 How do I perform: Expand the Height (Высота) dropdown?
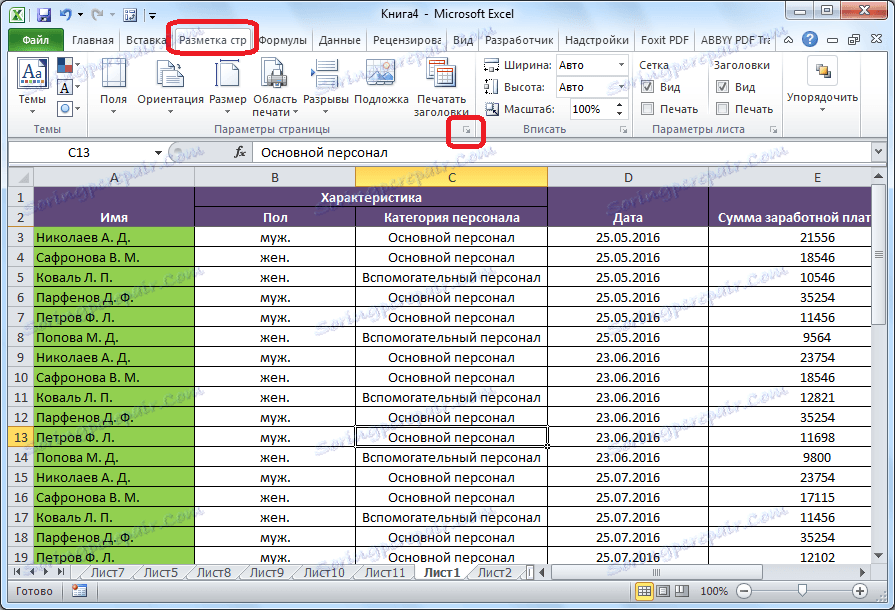click(620, 87)
